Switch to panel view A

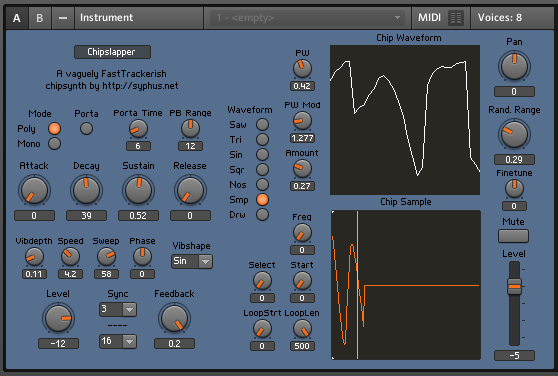tap(17, 18)
